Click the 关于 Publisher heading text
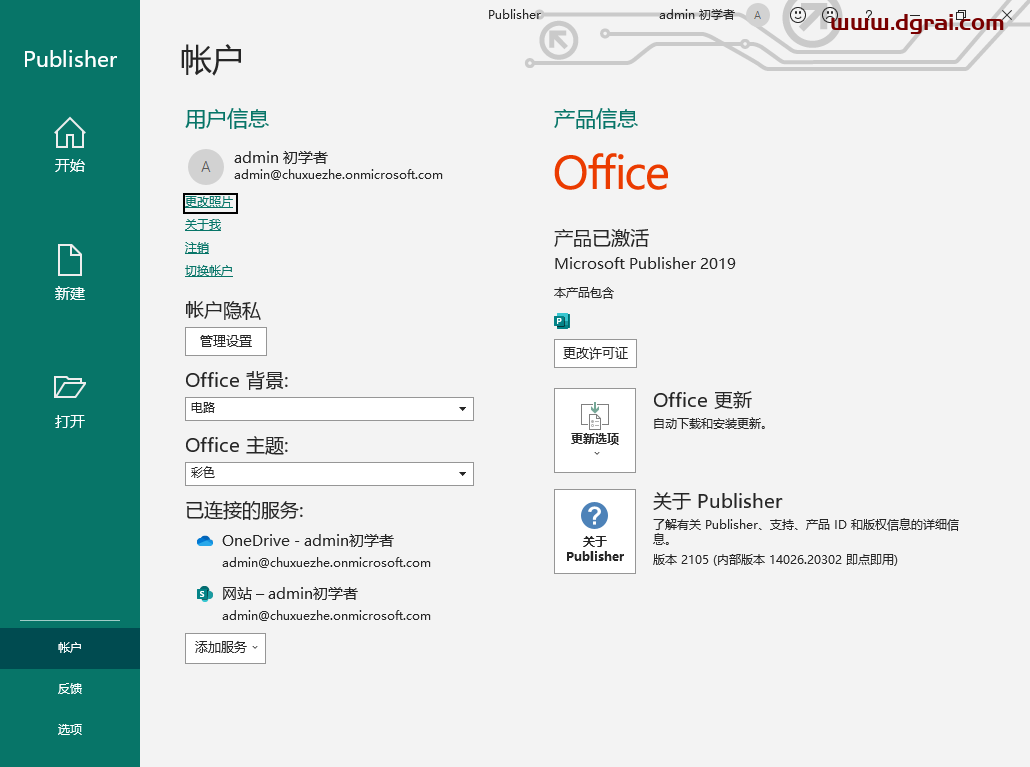This screenshot has width=1030, height=767. pos(717,502)
